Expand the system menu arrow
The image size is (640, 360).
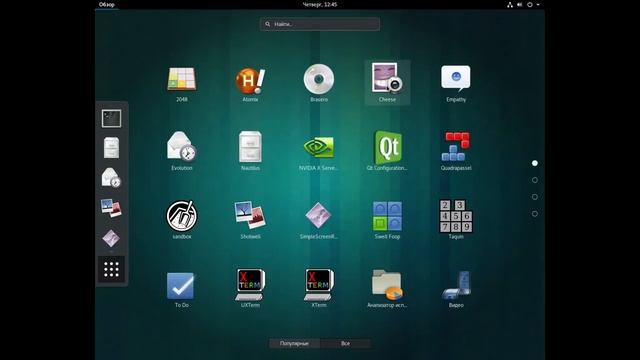coord(538,4)
